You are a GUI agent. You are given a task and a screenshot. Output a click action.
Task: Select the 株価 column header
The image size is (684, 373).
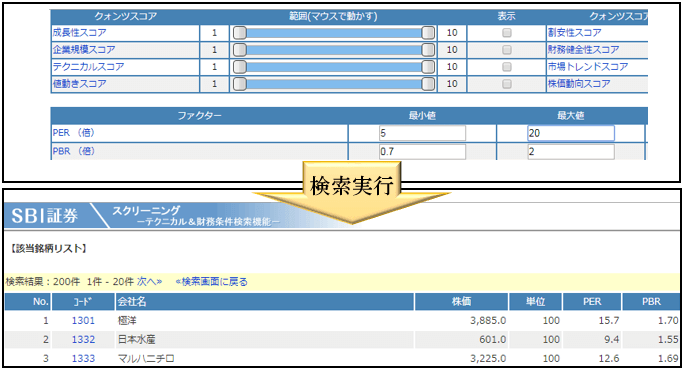point(462,301)
